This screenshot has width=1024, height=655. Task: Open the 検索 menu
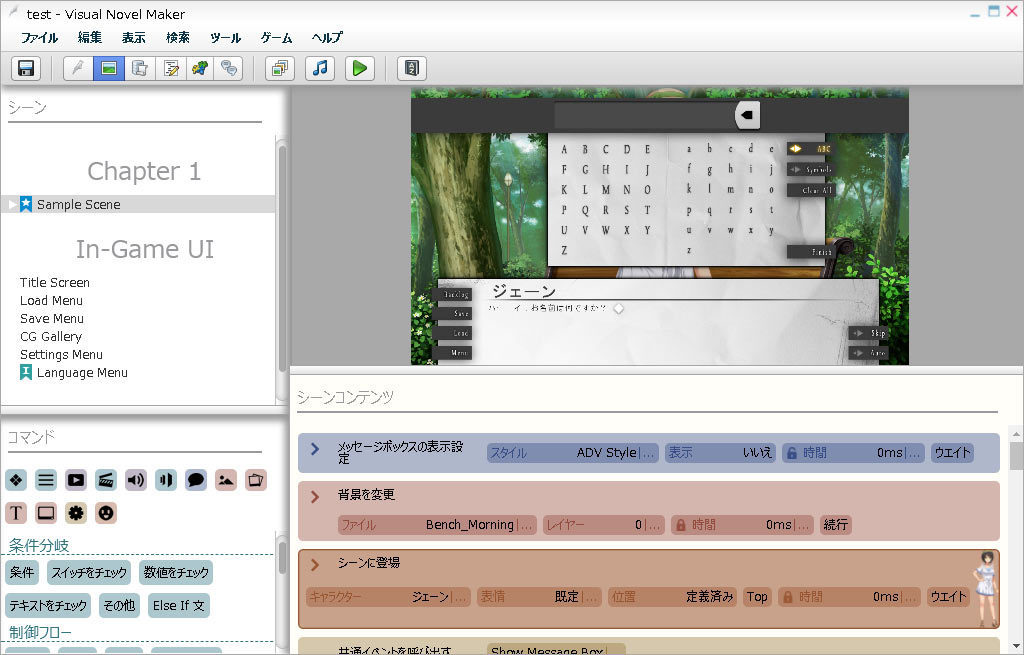[178, 37]
